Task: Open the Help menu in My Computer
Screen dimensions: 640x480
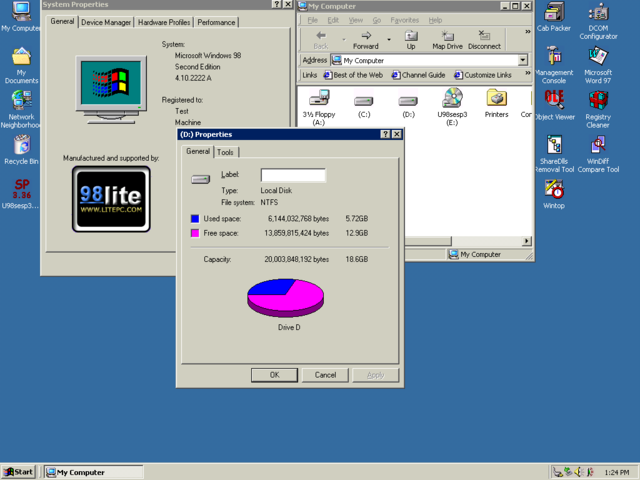Action: [435, 20]
